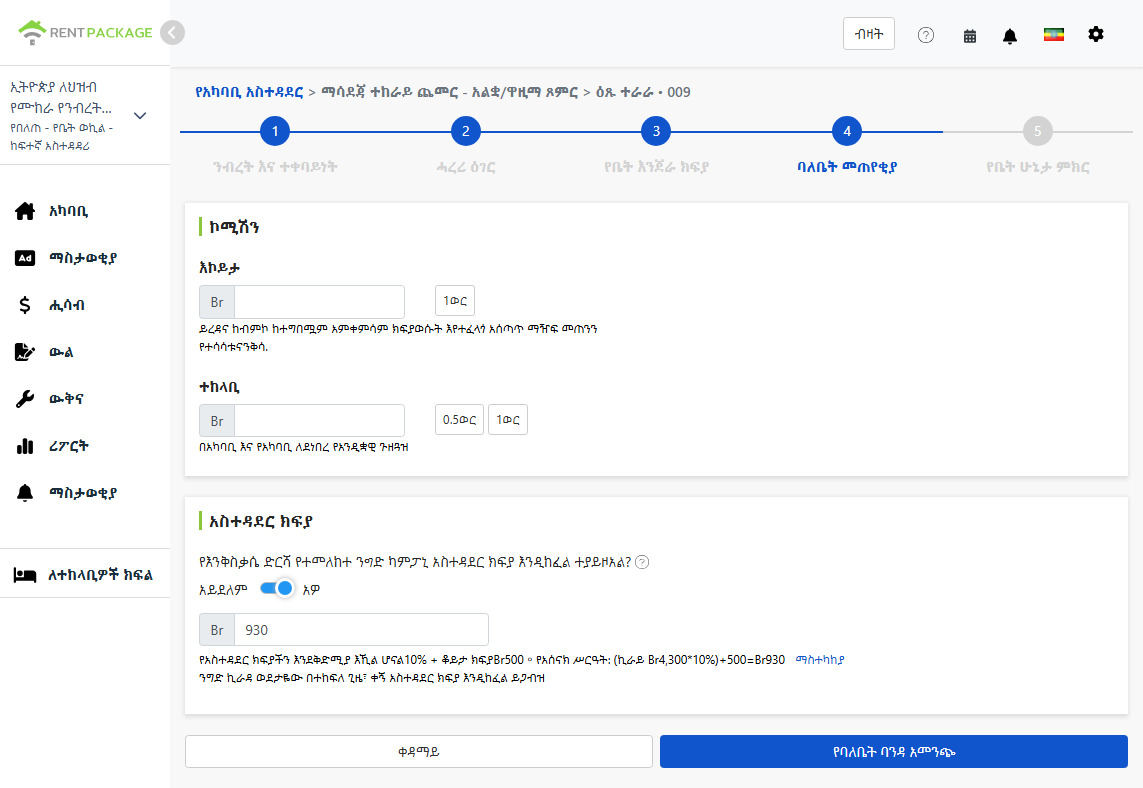Click the ብዛት button in header
This screenshot has width=1143, height=788.
[869, 34]
